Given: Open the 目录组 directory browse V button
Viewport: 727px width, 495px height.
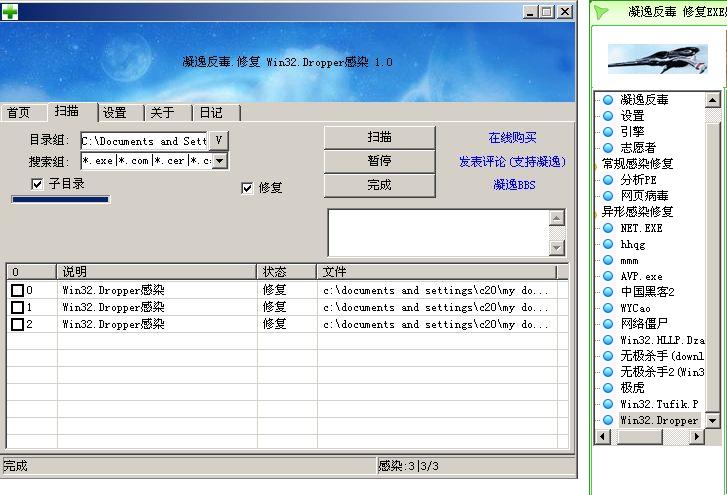Looking at the screenshot, I should click(x=218, y=140).
